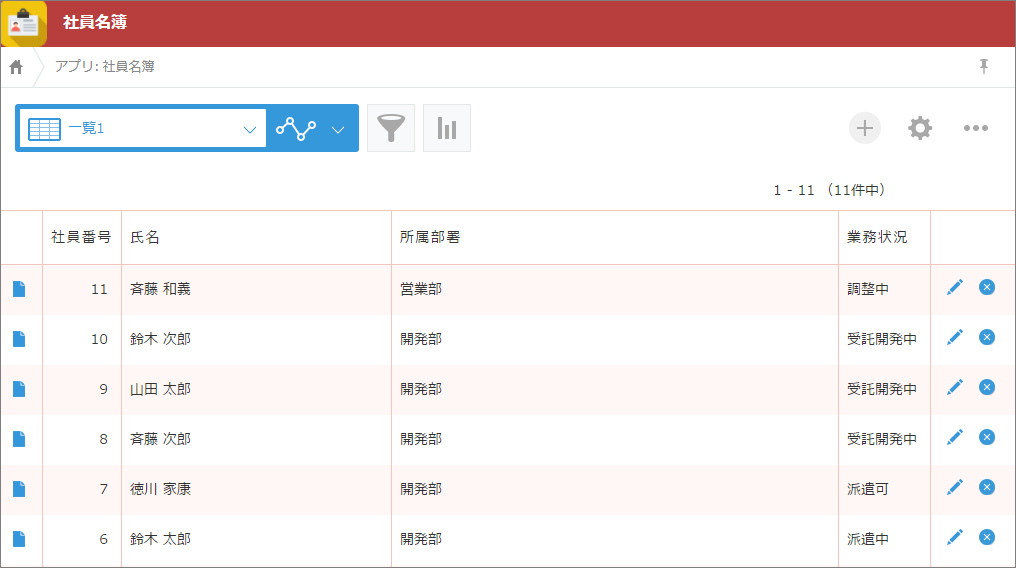
Task: Click the 所属部署 column header
Action: click(430, 238)
